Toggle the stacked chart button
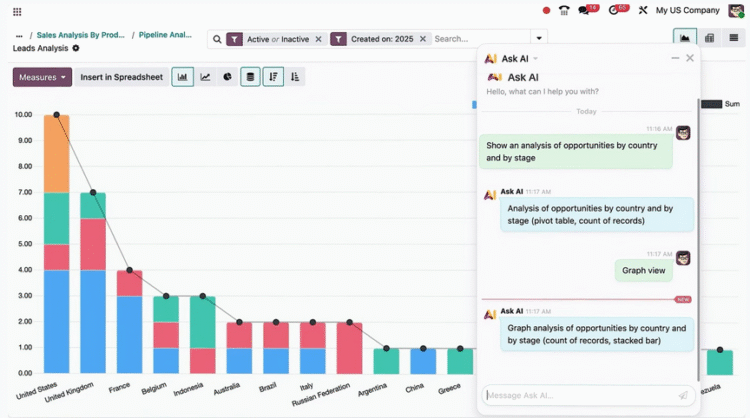 (x=250, y=77)
